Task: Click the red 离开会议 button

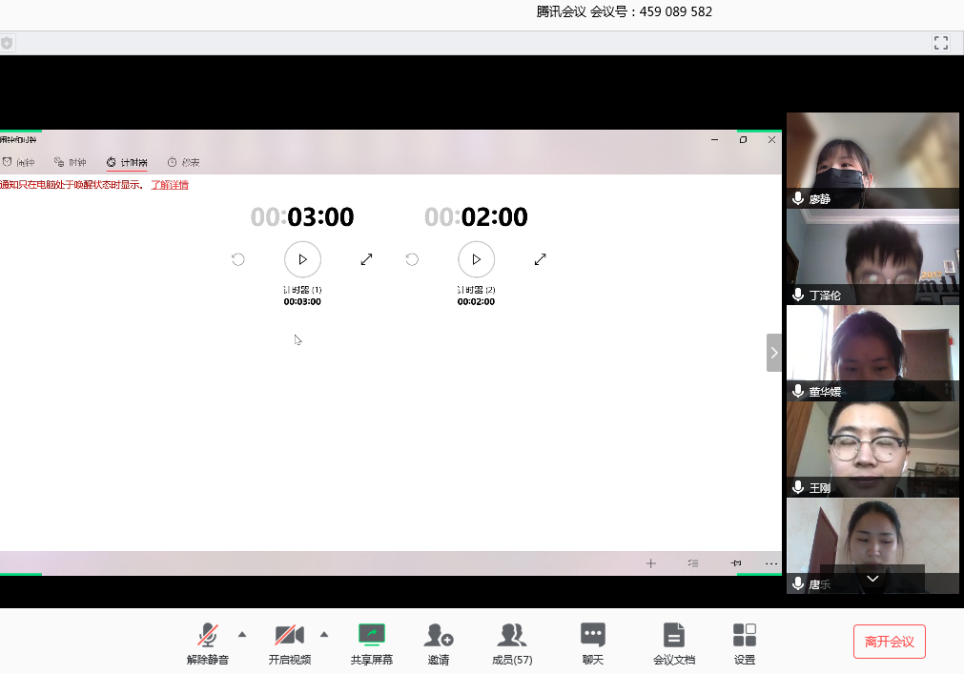Action: (889, 641)
